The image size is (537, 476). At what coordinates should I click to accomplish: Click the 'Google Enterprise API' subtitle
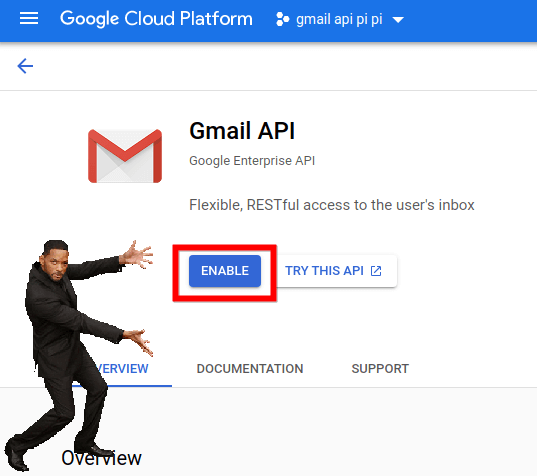tap(252, 161)
